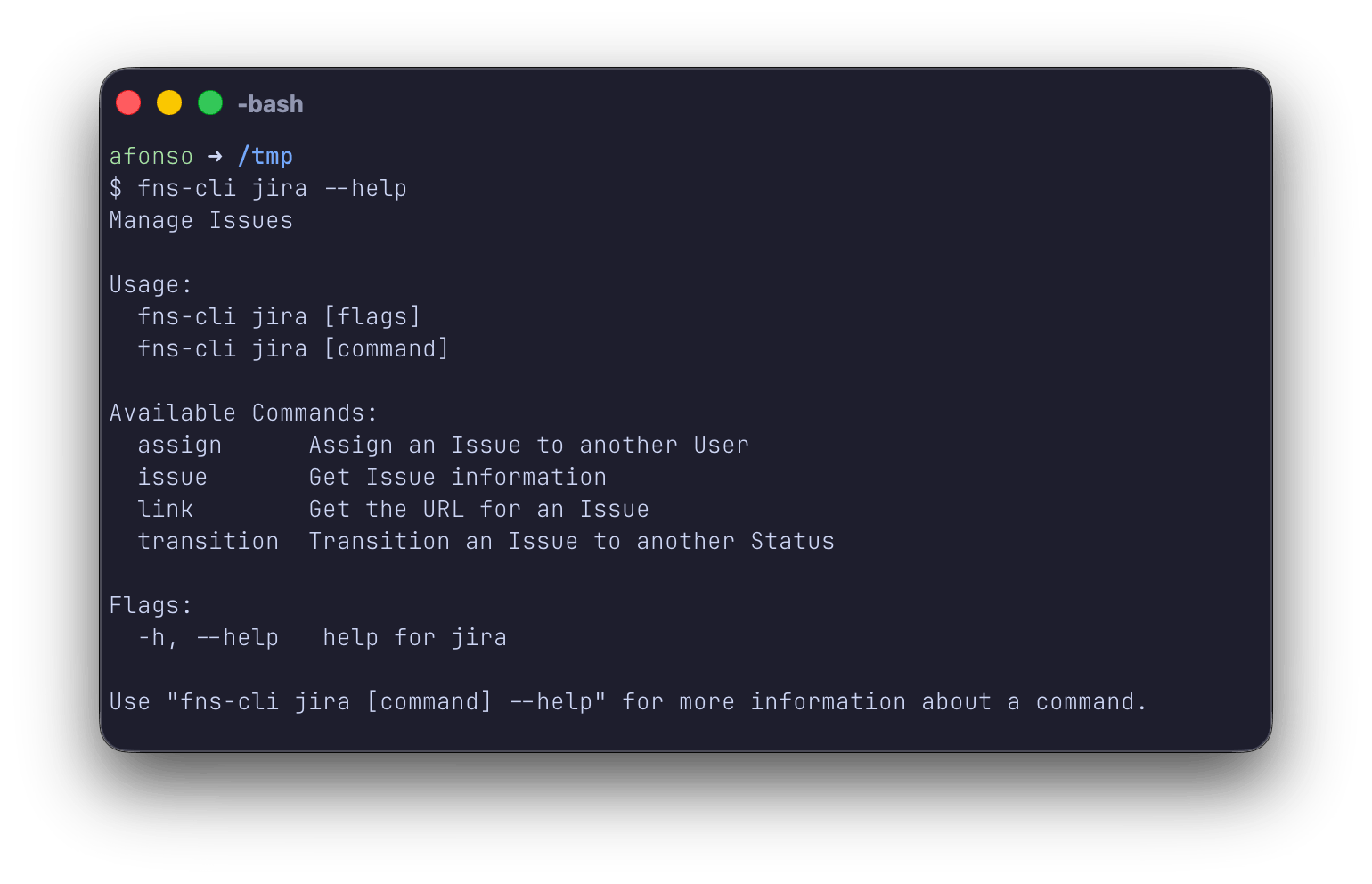Click the yellow minimize traffic light
The image size is (1372, 884).
click(169, 102)
